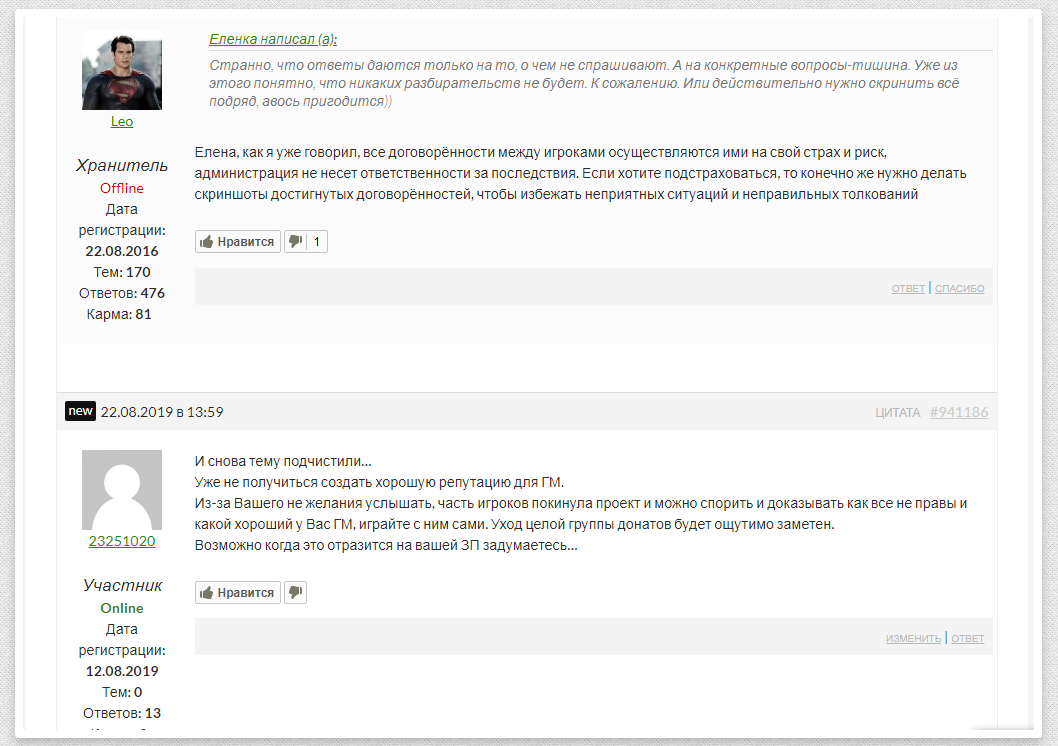The width and height of the screenshot is (1058, 746).
Task: Click the post timestamp 22.08.2019 в 13:59
Action: pos(162,412)
